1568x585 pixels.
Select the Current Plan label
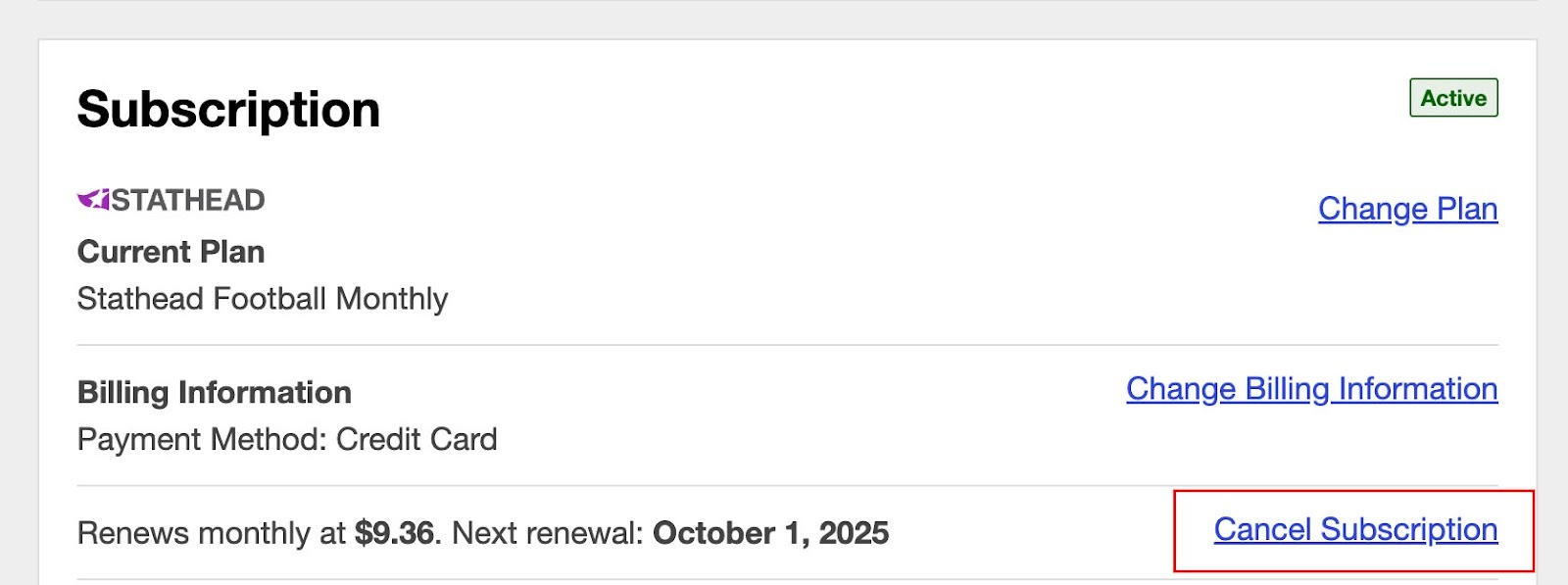tap(171, 252)
